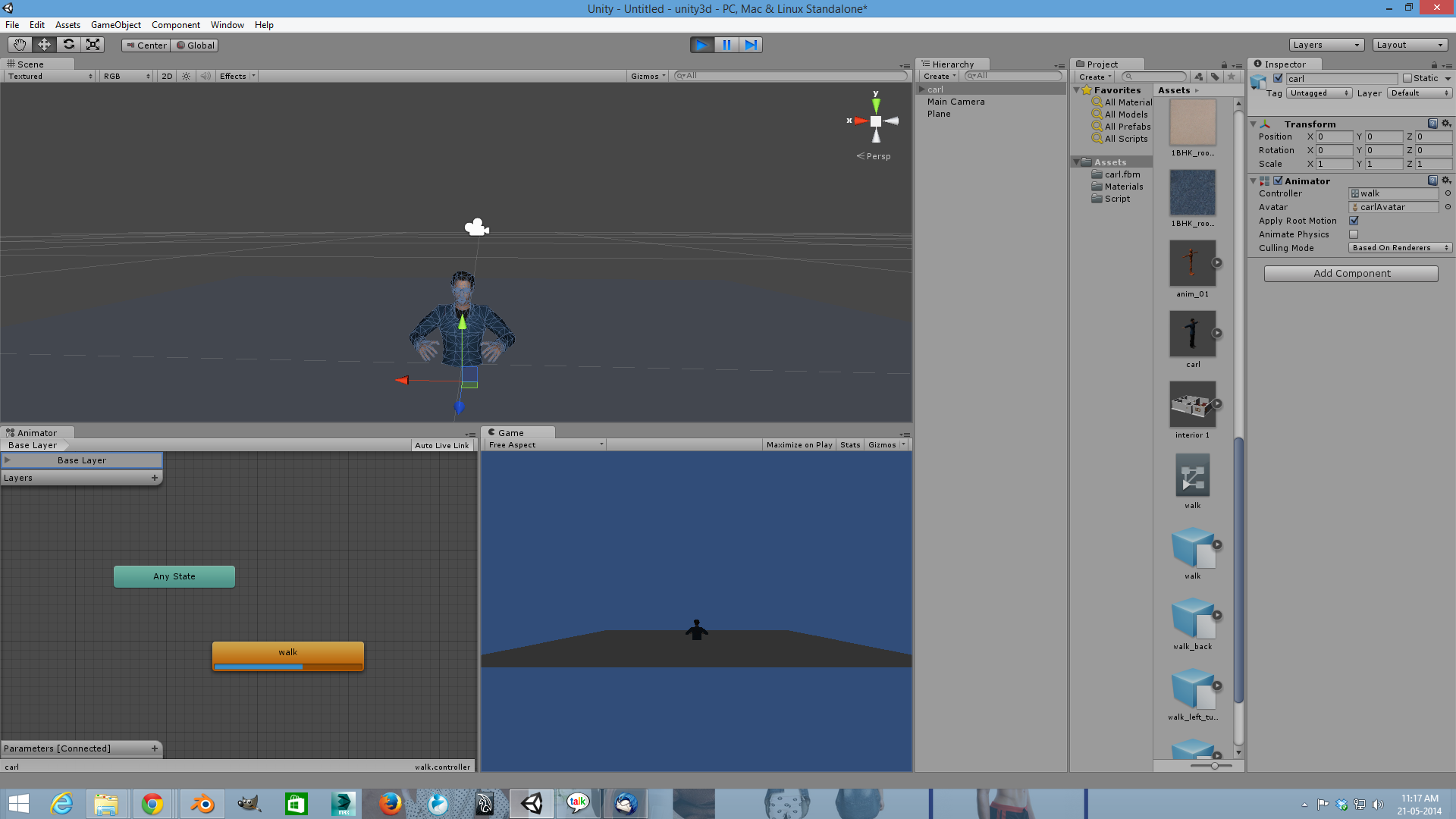Open the Textured draw mode dropdown
This screenshot has height=819, width=1456.
(50, 76)
